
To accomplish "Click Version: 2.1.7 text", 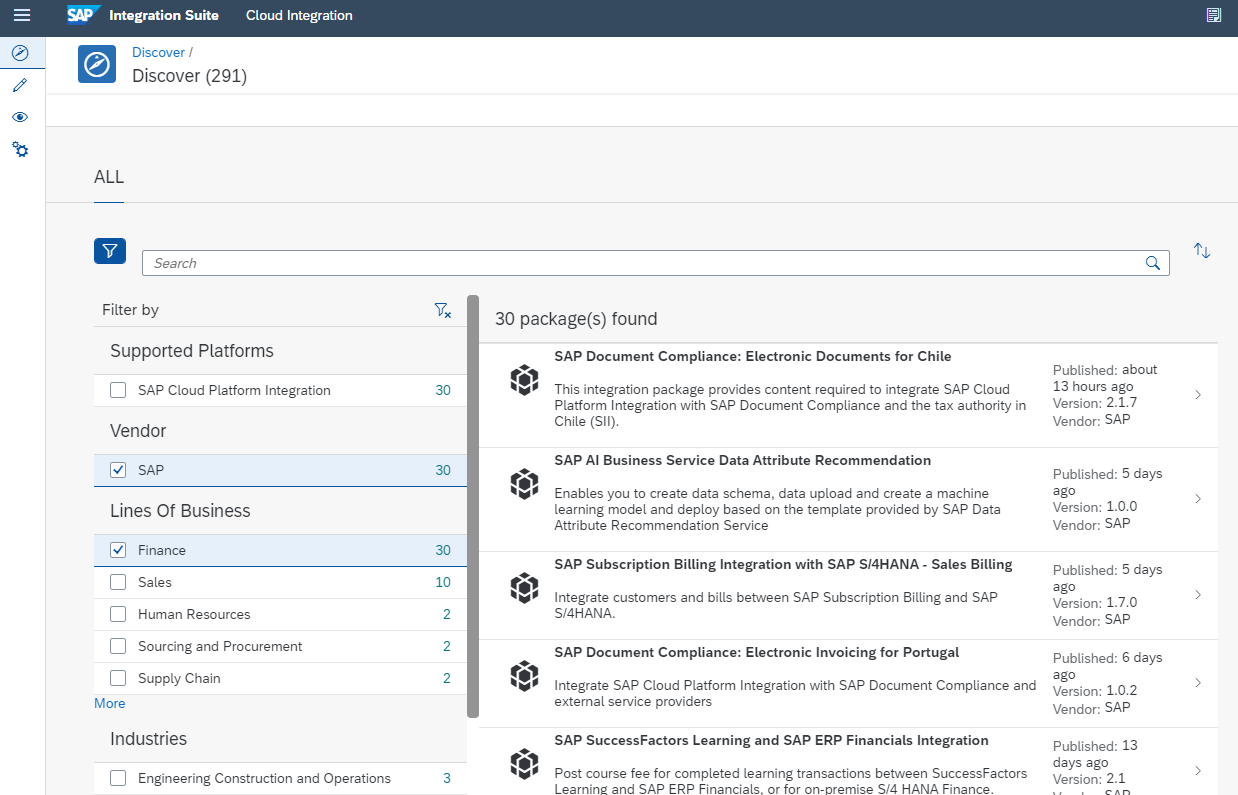I will [x=1095, y=403].
